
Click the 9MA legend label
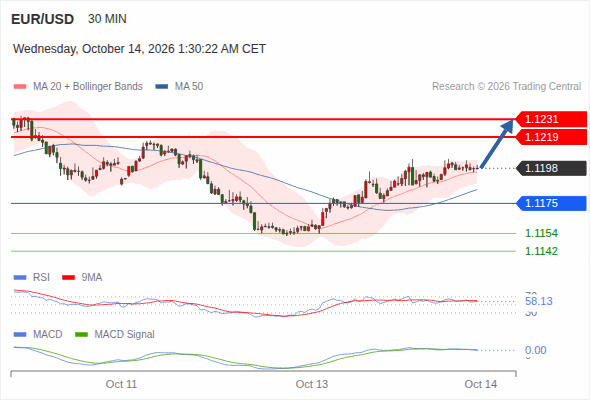click(92, 278)
